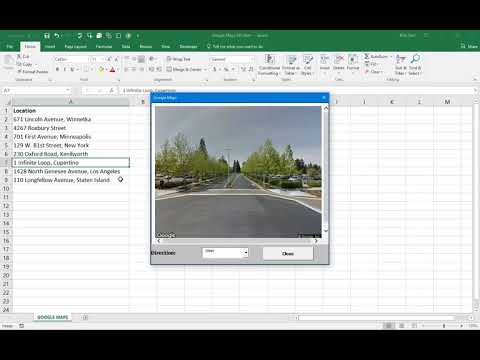Toggle Wrap Text
This screenshot has width=480, height=360.
178,59
